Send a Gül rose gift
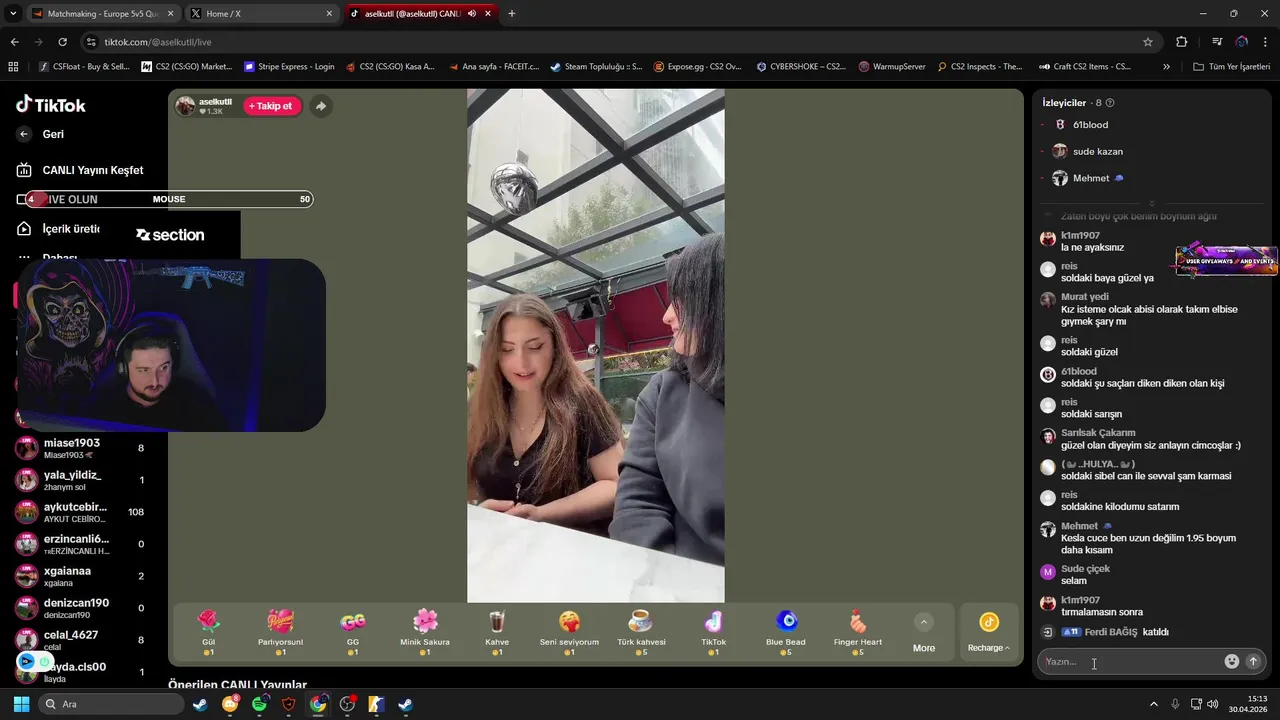 [208, 632]
